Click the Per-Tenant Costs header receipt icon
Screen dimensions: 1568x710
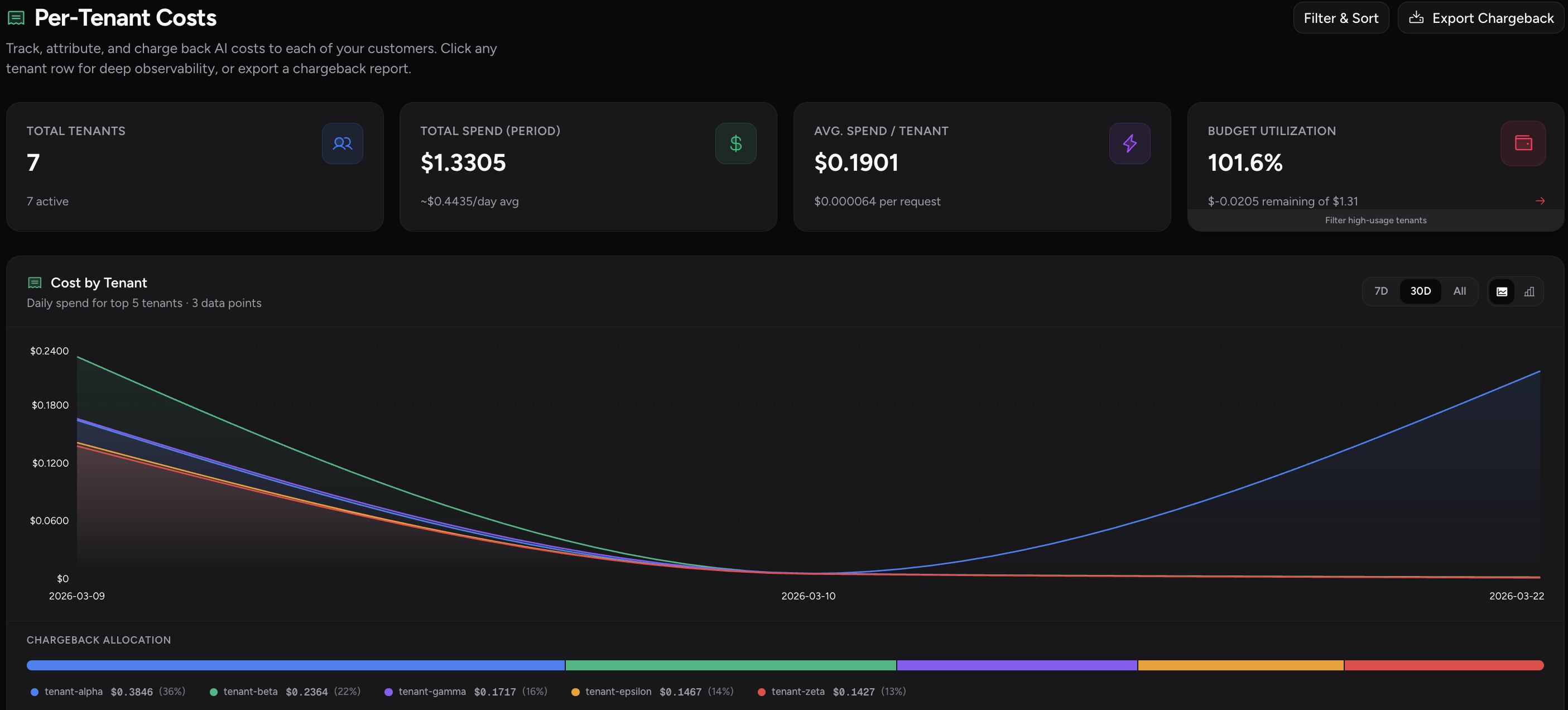point(16,18)
